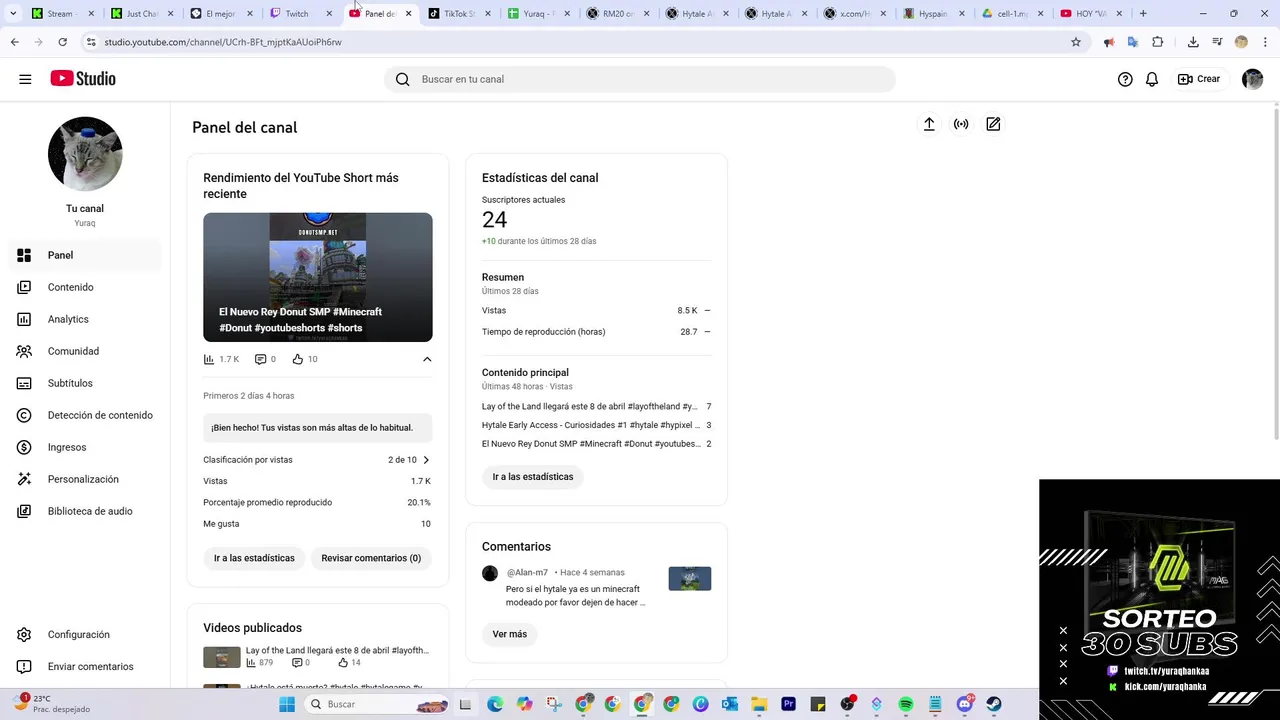Click the Enviar comentarios feedback icon
The width and height of the screenshot is (1280, 720).
pyautogui.click(x=25, y=667)
